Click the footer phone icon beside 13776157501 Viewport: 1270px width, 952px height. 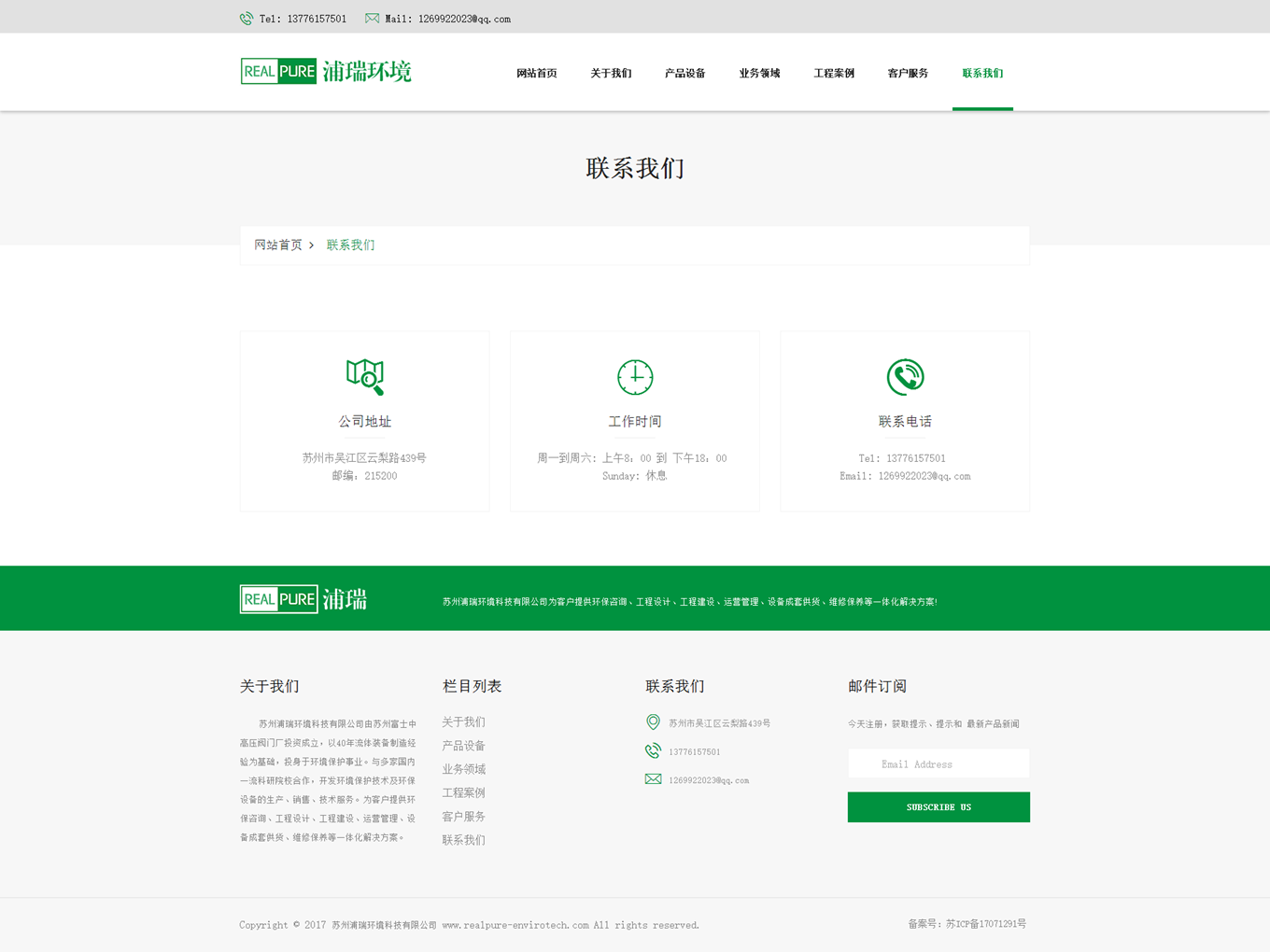point(653,750)
